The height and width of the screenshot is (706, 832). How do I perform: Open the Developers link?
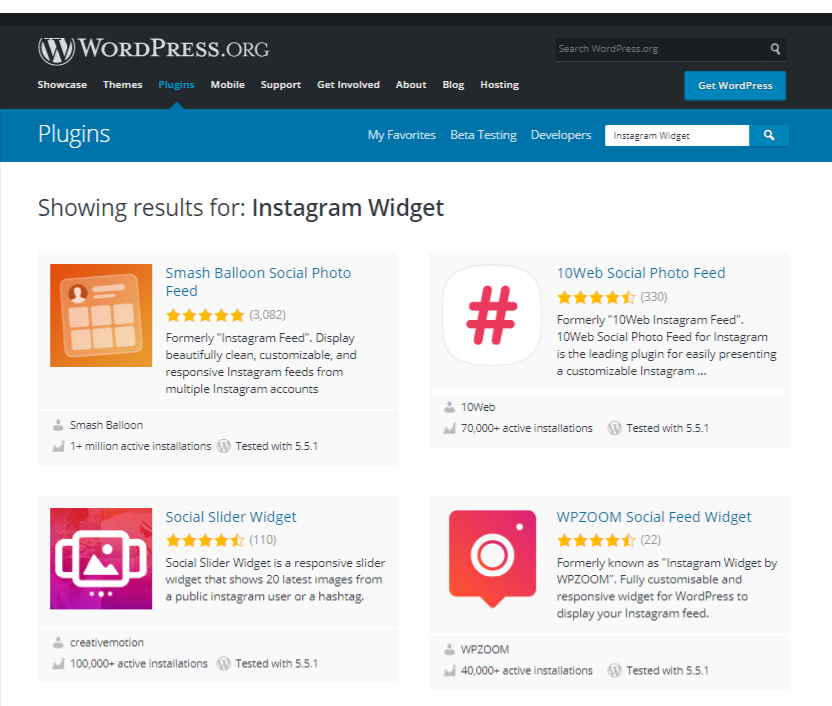click(x=561, y=135)
